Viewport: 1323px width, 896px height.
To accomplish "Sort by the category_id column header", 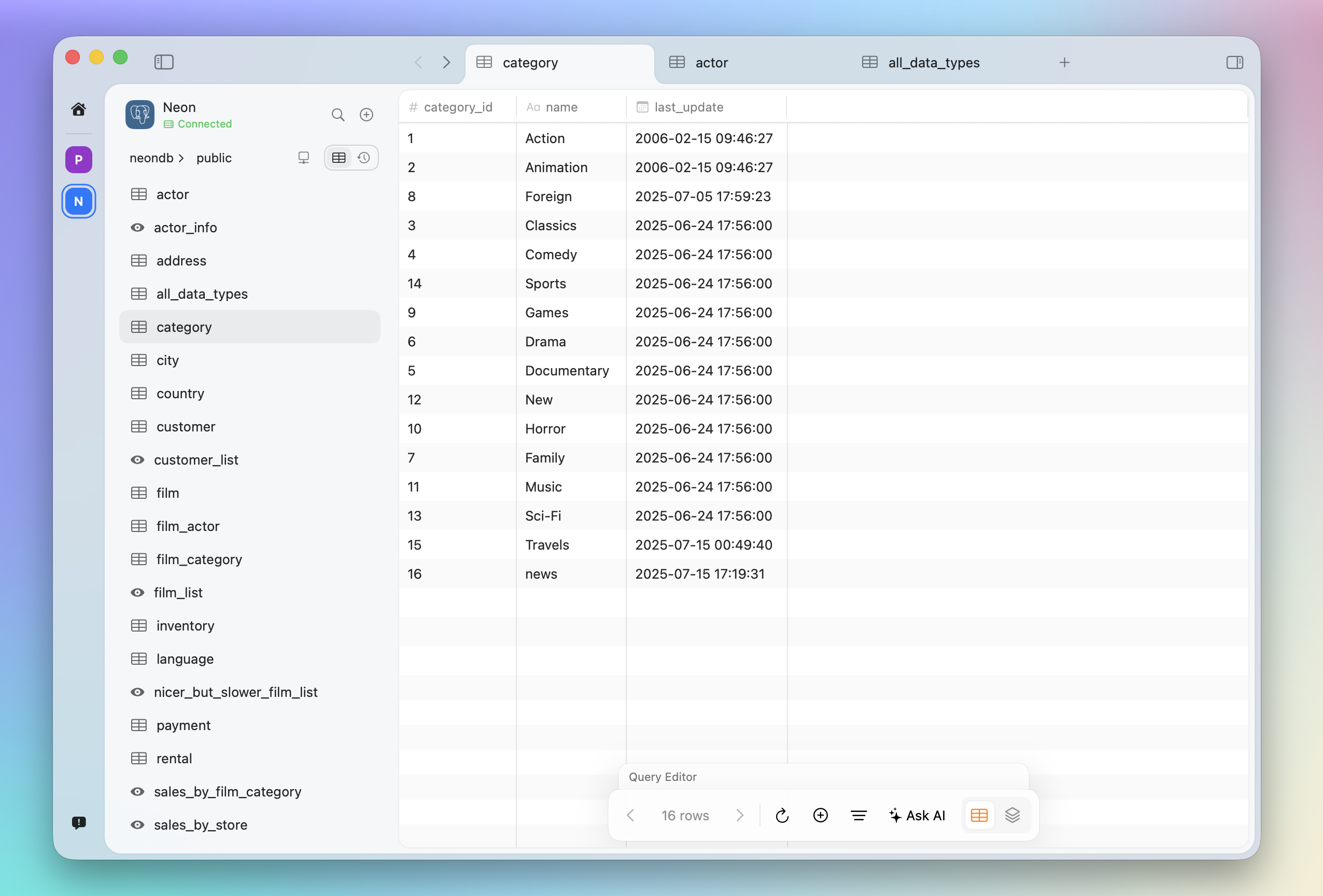I will tap(458, 107).
